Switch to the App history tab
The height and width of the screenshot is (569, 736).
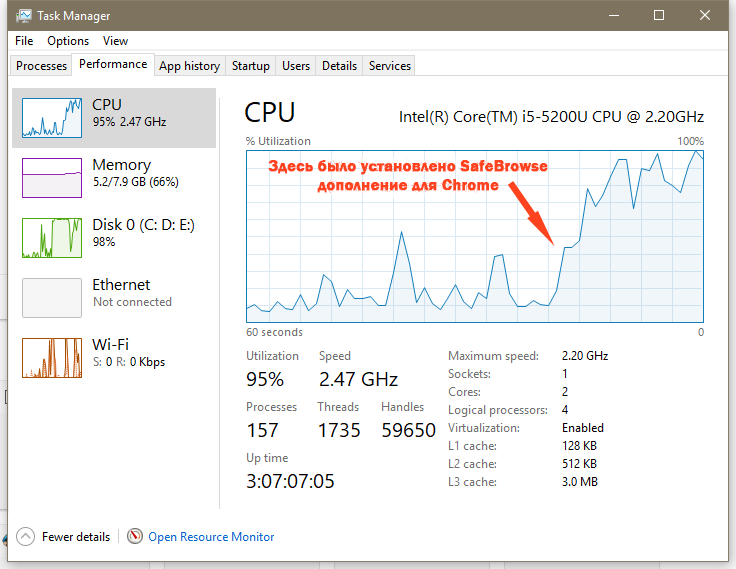pos(190,66)
